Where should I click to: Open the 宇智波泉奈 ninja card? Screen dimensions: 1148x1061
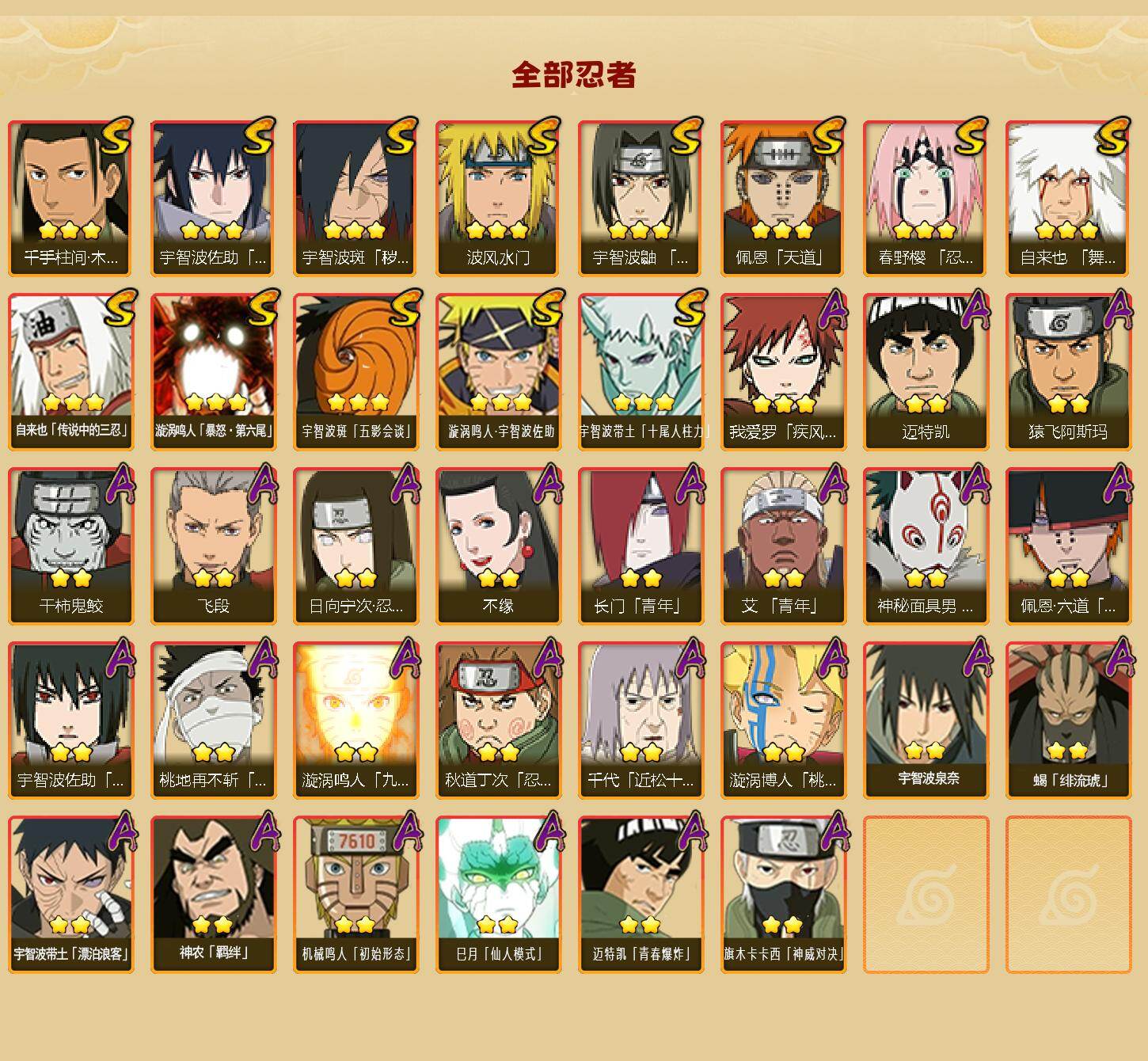click(926, 721)
